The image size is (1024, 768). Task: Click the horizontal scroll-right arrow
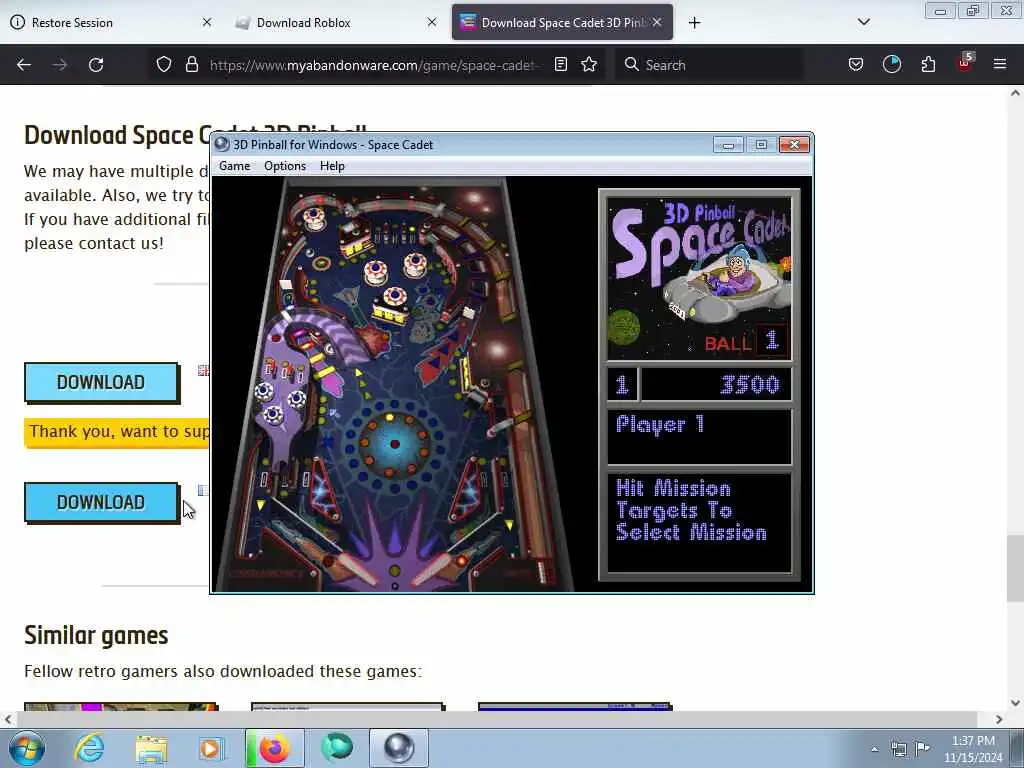click(999, 719)
